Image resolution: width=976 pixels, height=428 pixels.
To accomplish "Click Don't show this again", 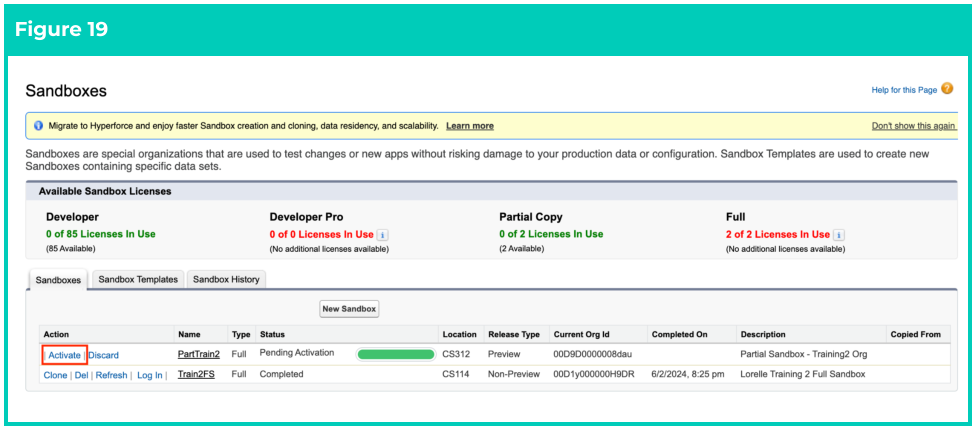I will point(913,126).
